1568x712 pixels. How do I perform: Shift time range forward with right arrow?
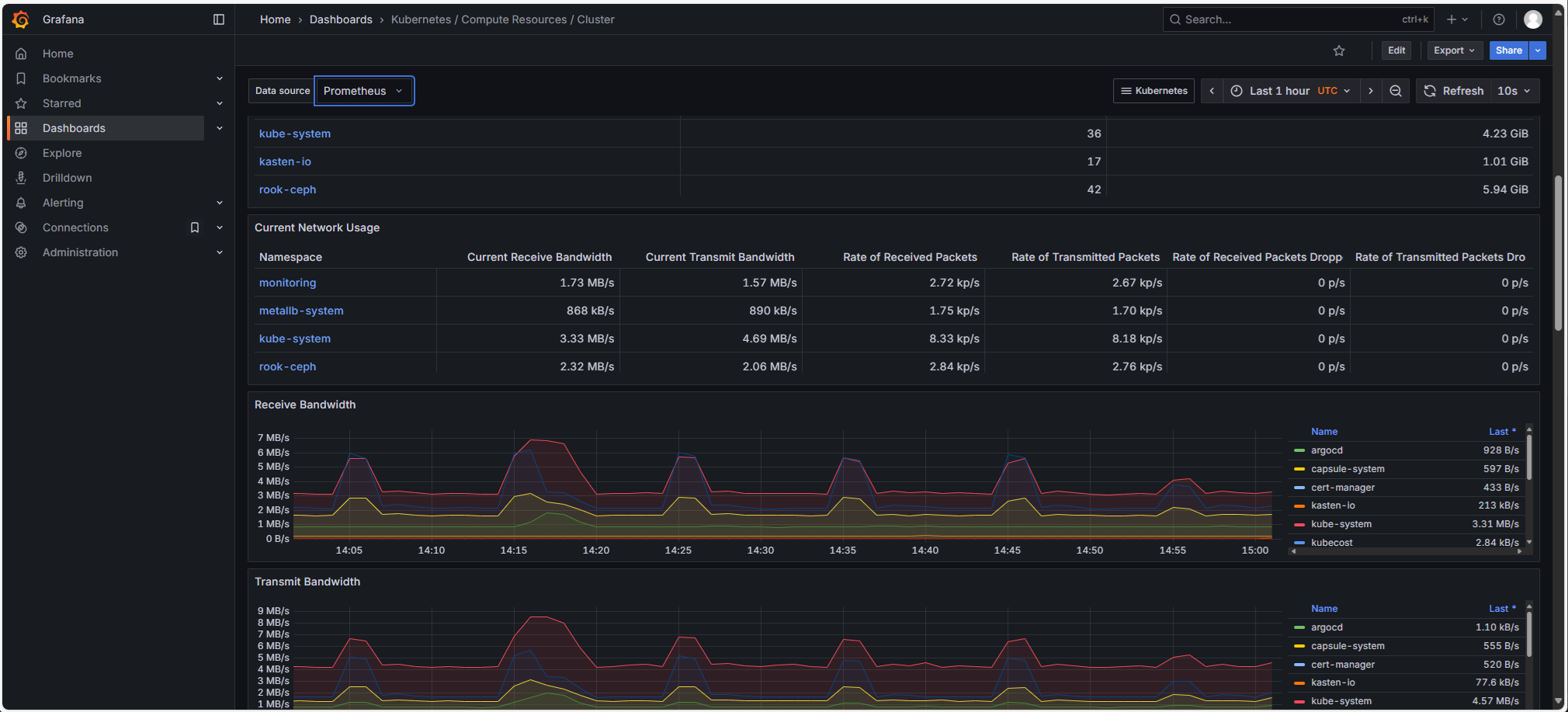1371,91
